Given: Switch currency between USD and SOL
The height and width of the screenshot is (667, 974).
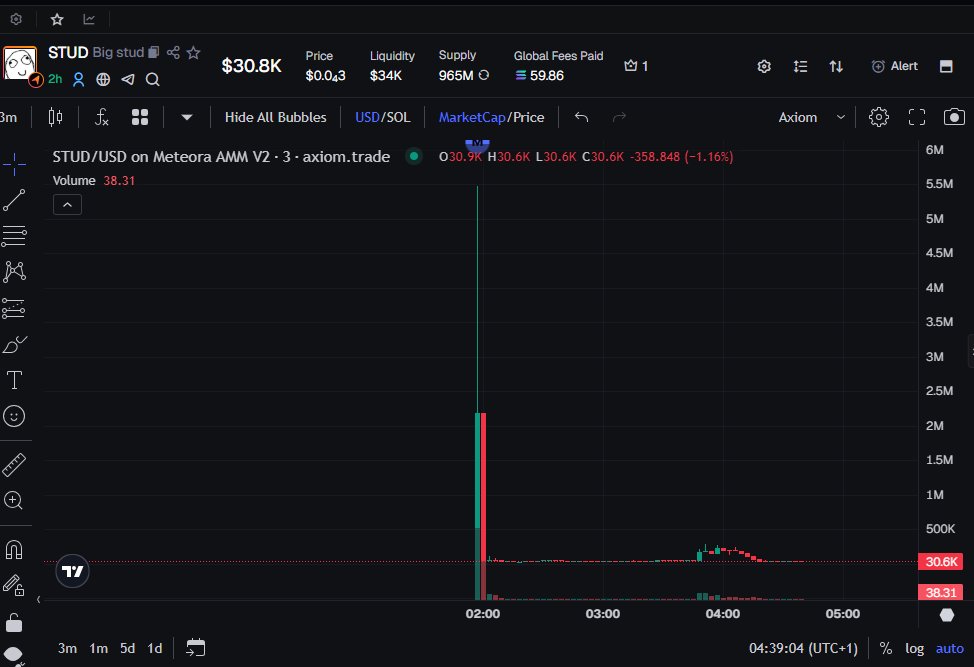Looking at the screenshot, I should 382,117.
